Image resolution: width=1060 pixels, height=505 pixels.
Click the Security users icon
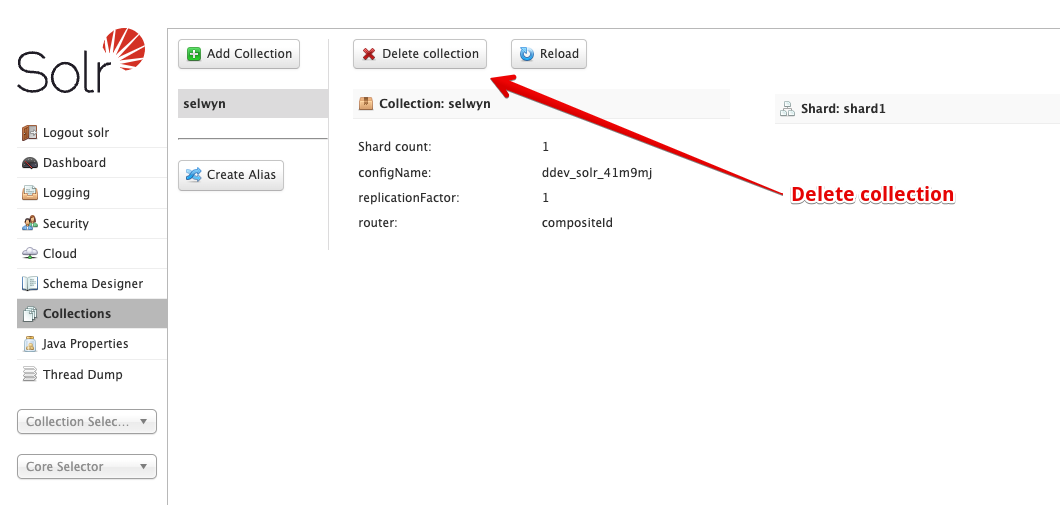pos(29,223)
